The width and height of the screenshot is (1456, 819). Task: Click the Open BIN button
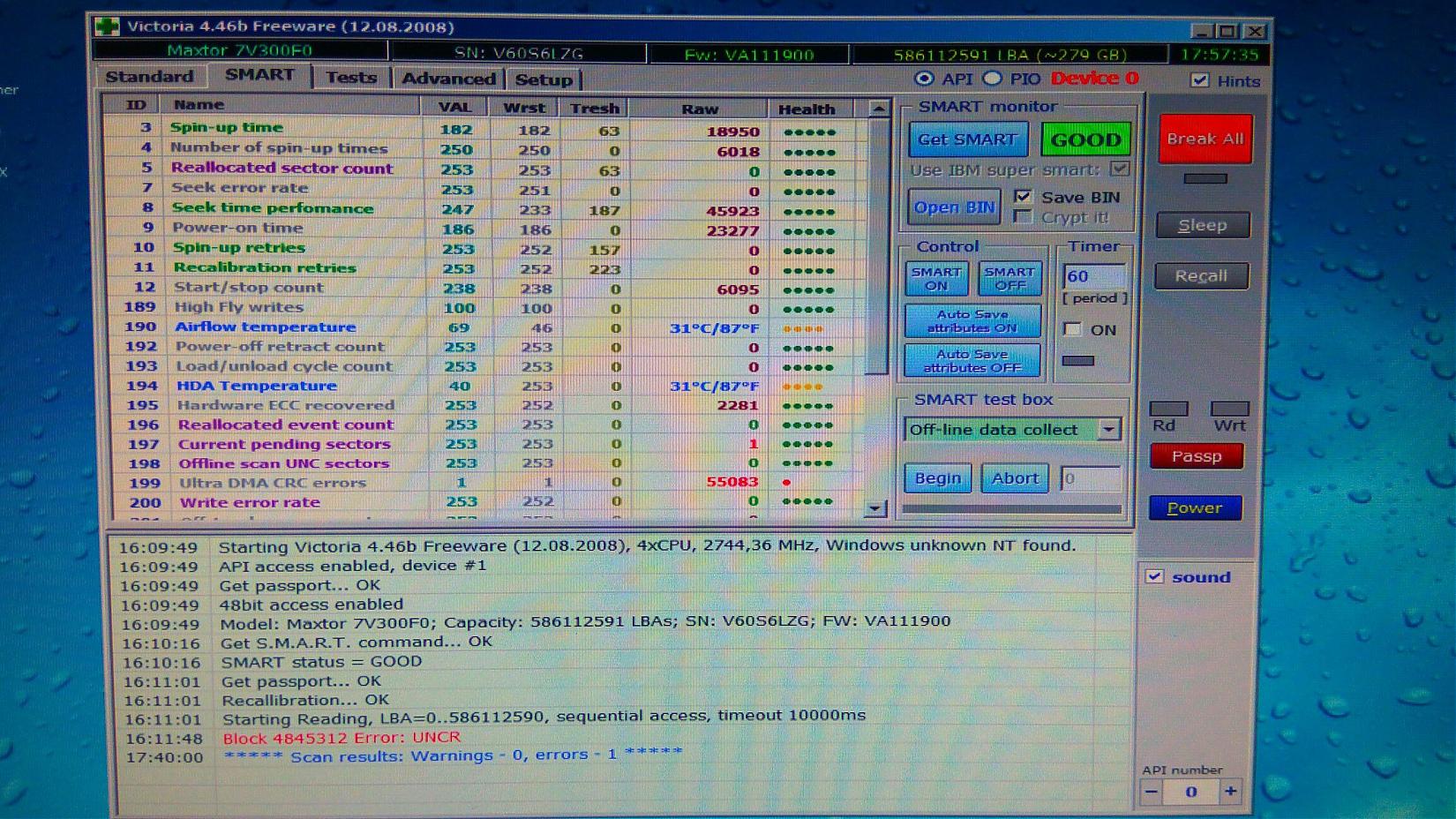click(x=954, y=207)
